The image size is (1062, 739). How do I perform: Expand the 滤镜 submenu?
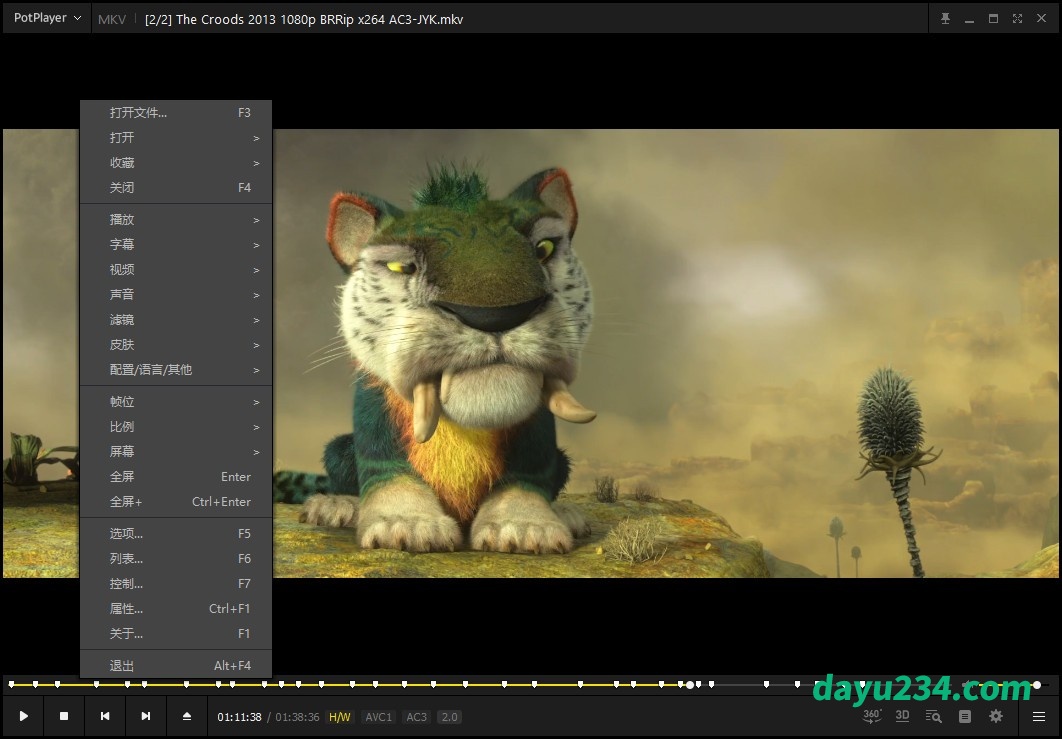point(176,320)
